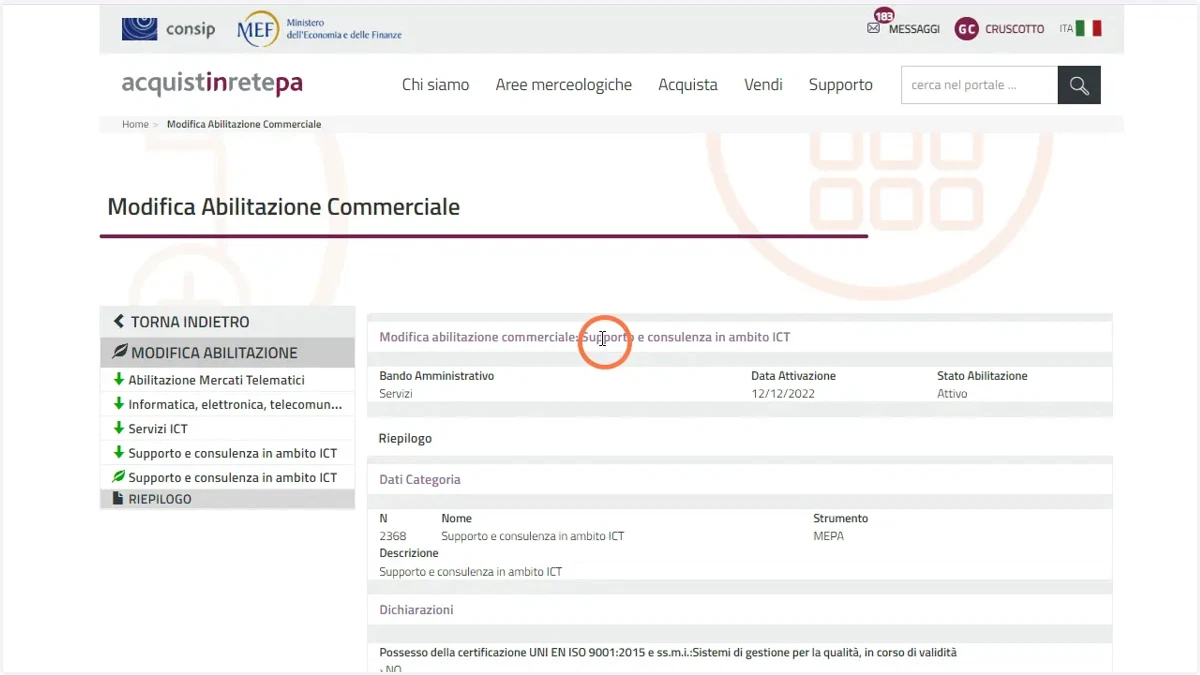The height and width of the screenshot is (675, 1200).
Task: Click the 'Servizi' bando value
Action: (396, 394)
